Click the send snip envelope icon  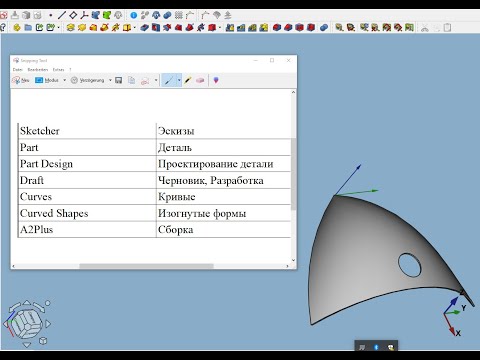click(145, 80)
